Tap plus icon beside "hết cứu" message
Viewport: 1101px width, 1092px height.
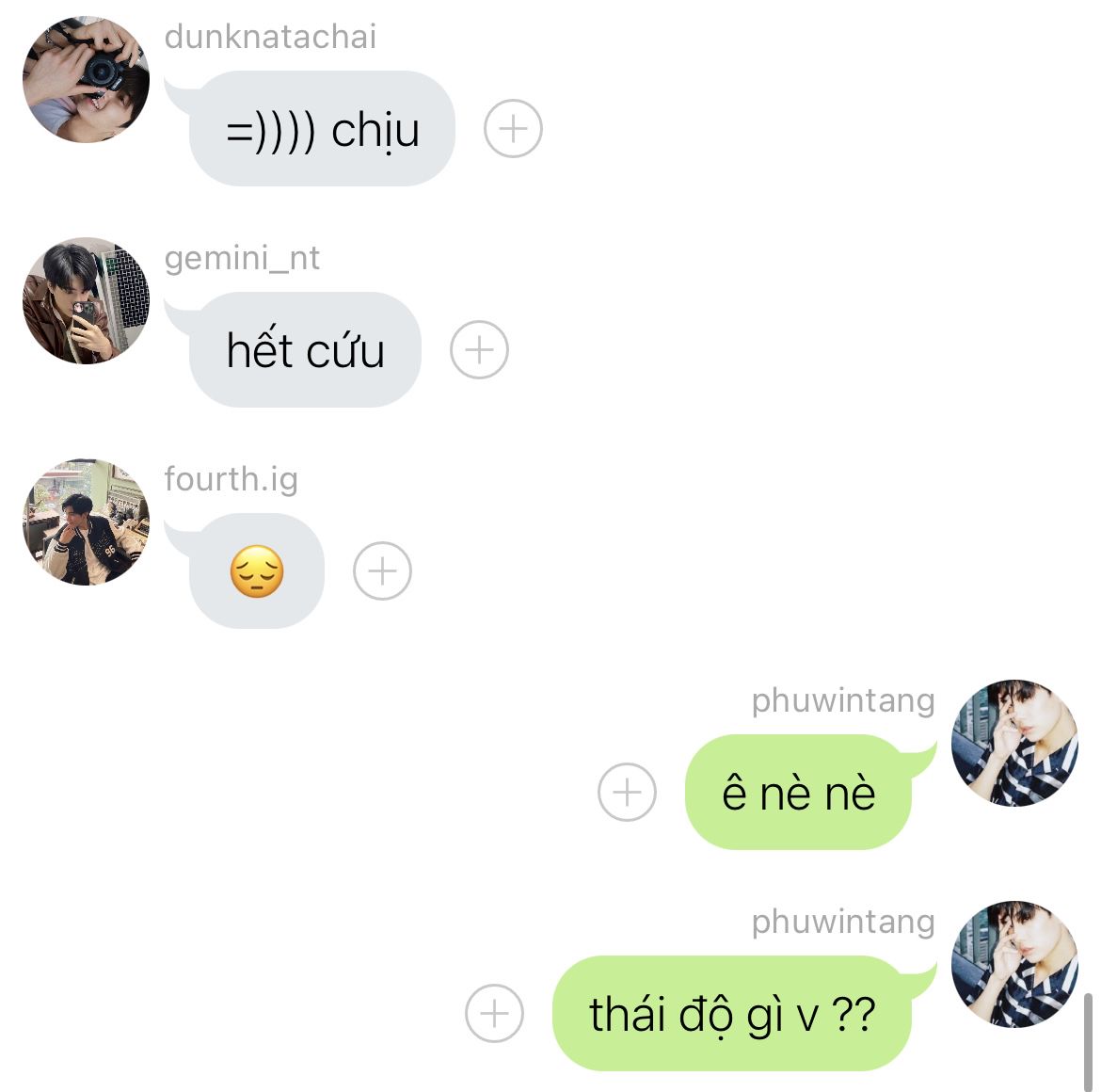pos(479,349)
